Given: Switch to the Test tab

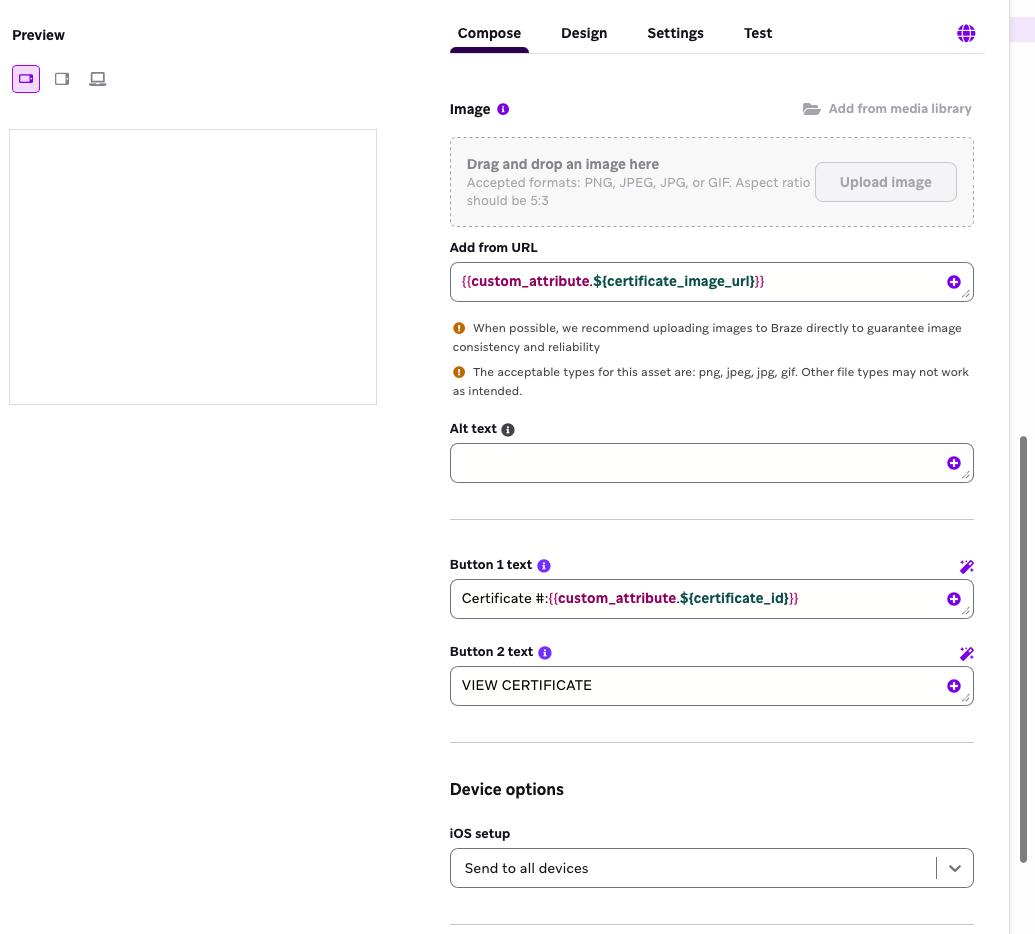Looking at the screenshot, I should (757, 33).
